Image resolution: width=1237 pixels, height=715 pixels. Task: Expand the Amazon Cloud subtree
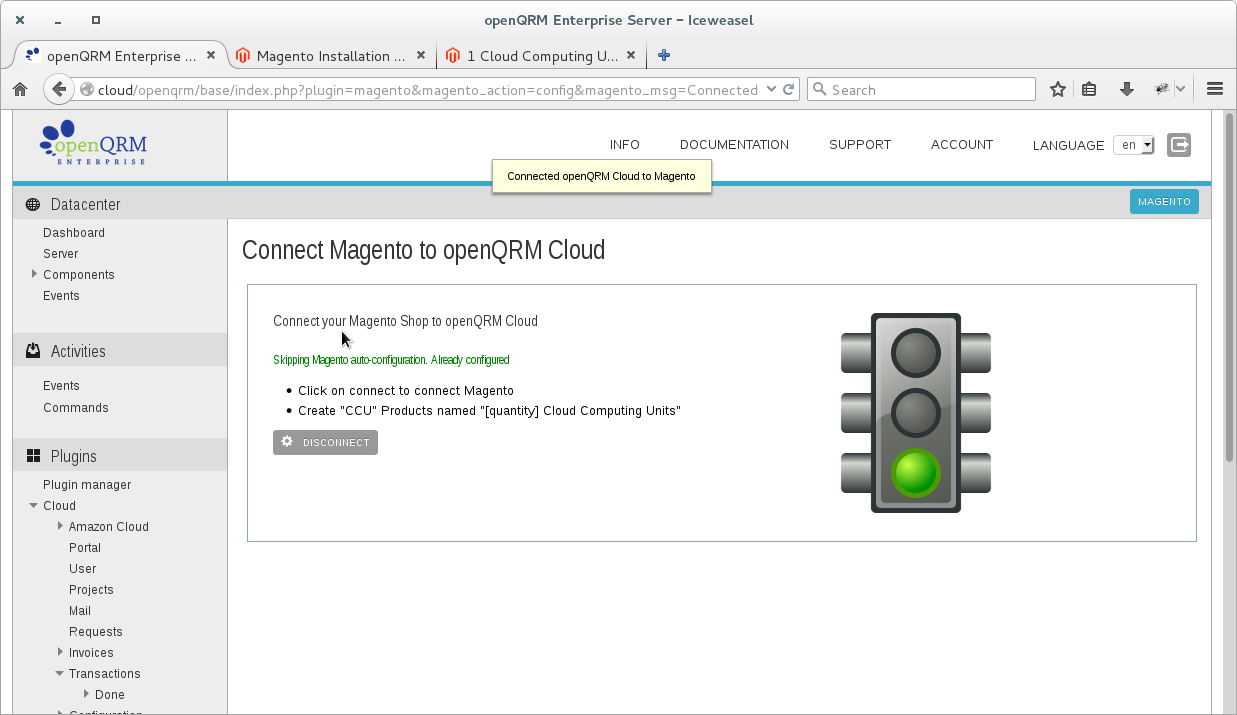point(60,526)
